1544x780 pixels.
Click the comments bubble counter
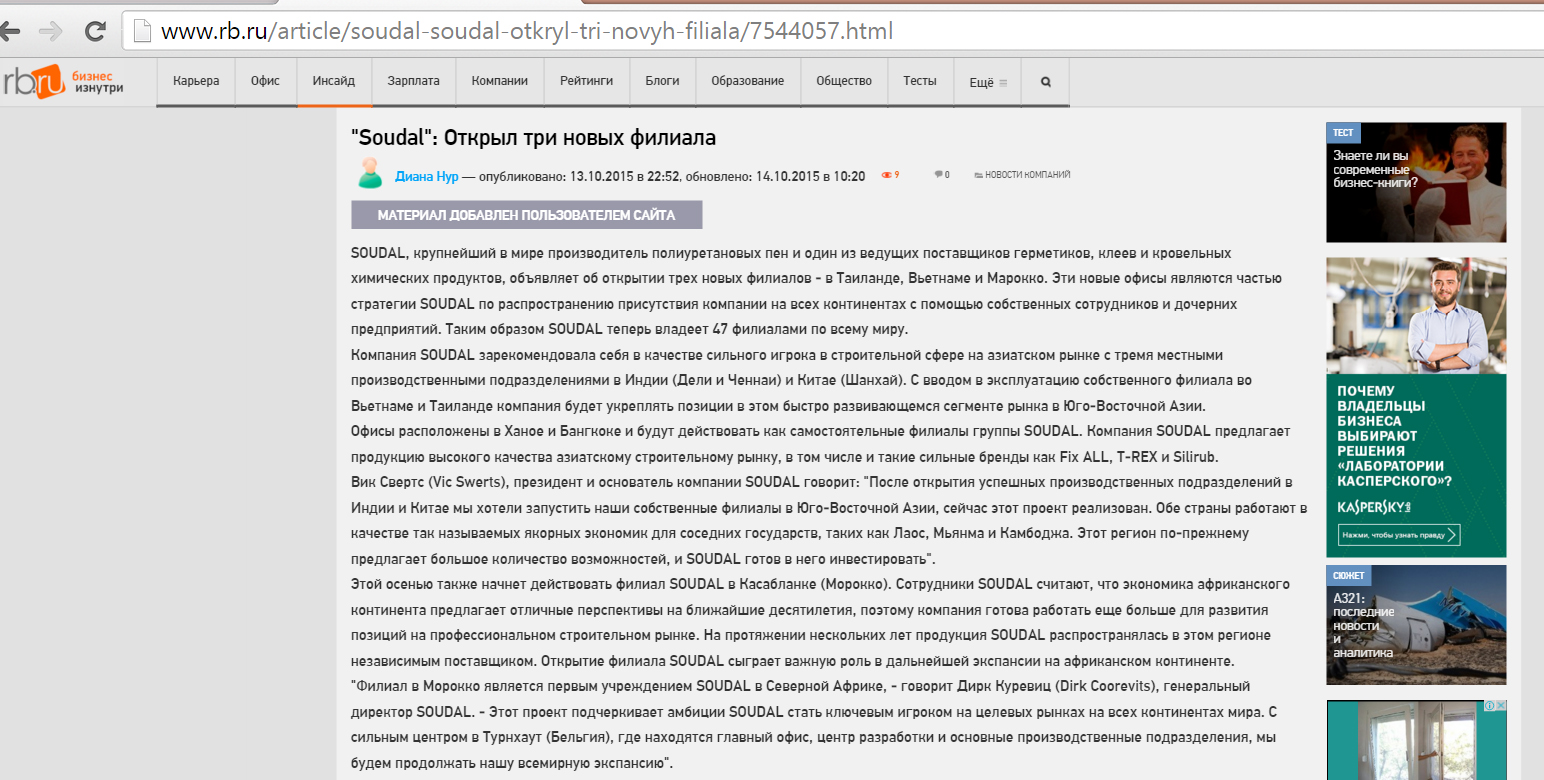click(941, 175)
